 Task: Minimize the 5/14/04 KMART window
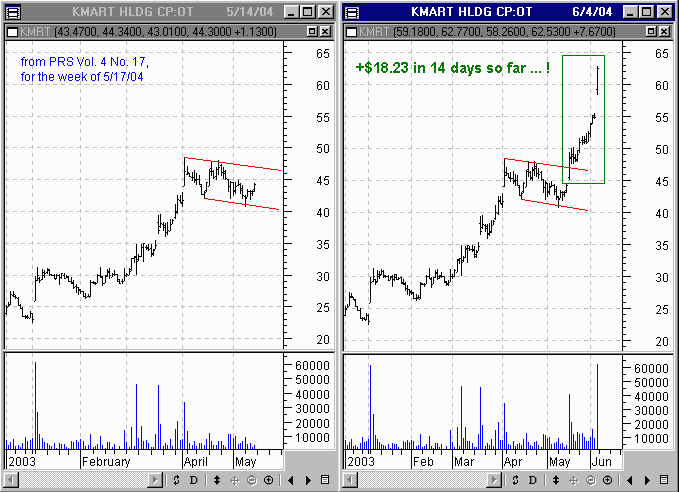[x=291, y=12]
